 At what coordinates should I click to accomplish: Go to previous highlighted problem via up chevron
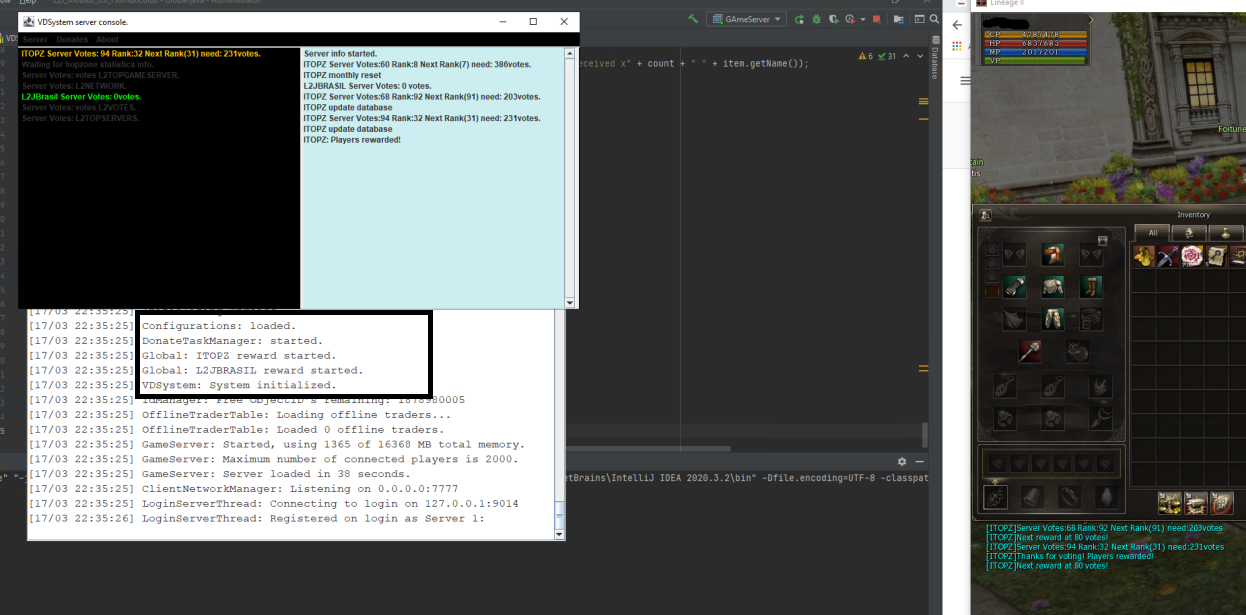(906, 56)
